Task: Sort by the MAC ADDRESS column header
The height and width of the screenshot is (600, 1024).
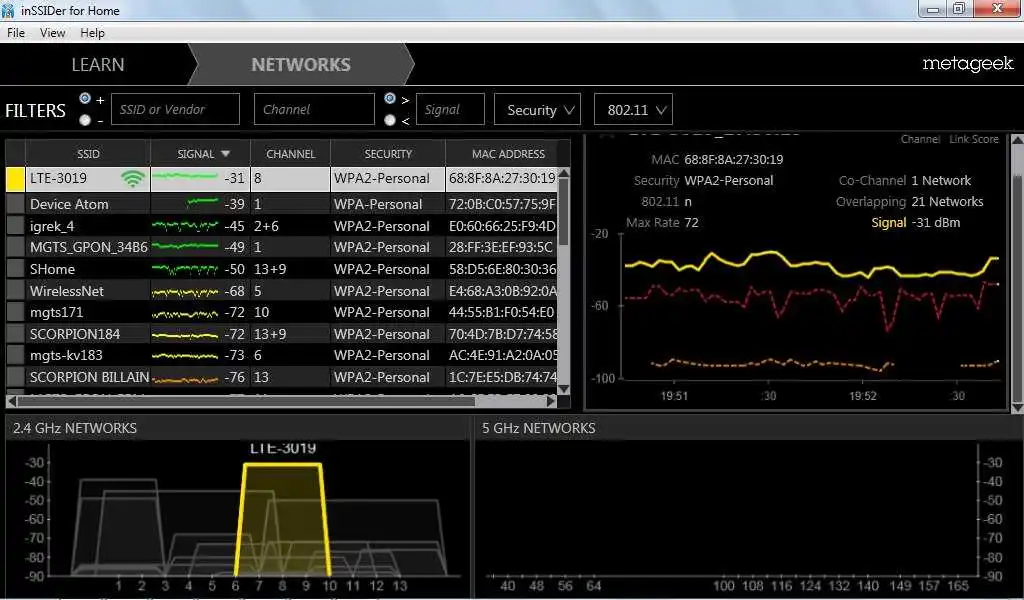Action: (508, 154)
